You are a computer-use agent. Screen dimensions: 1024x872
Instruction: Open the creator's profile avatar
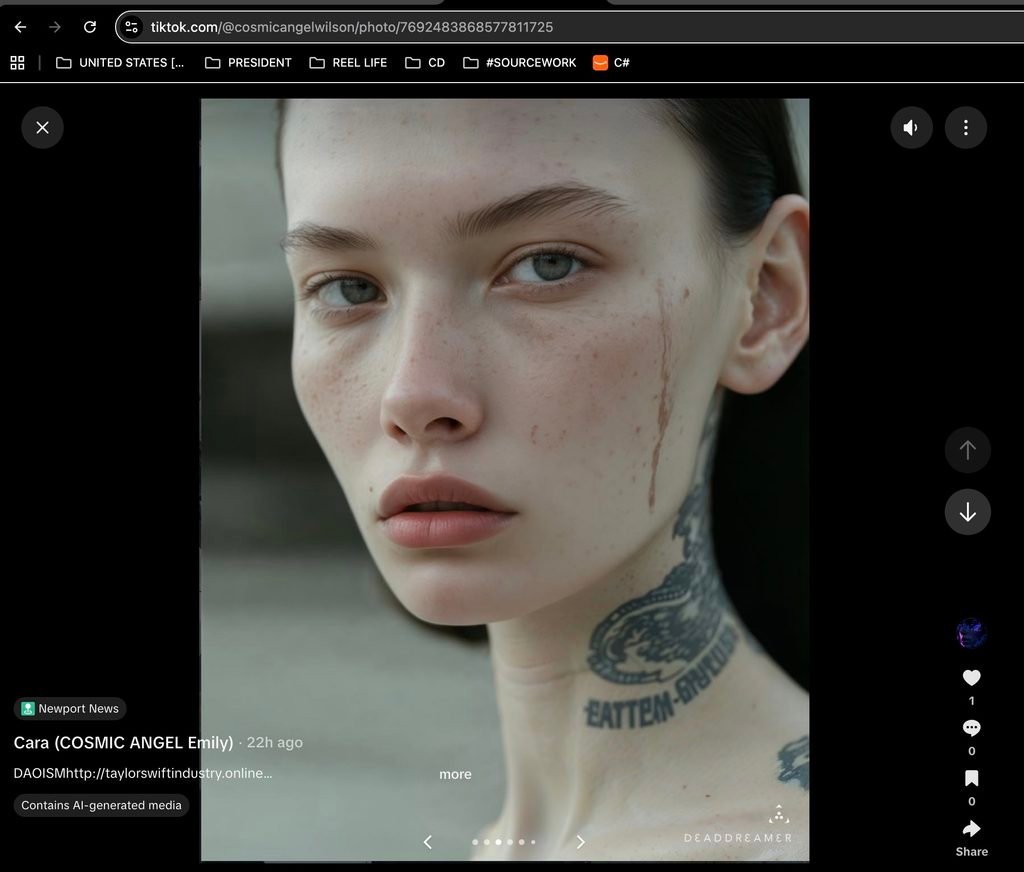[971, 634]
